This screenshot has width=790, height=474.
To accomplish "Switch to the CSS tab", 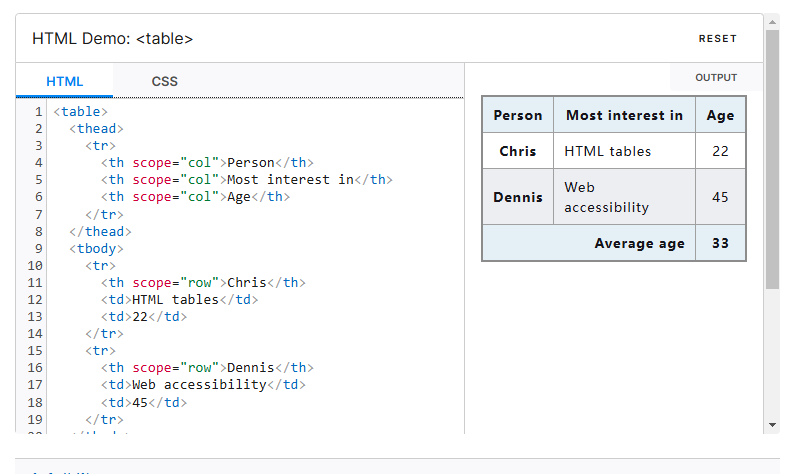I will (164, 81).
